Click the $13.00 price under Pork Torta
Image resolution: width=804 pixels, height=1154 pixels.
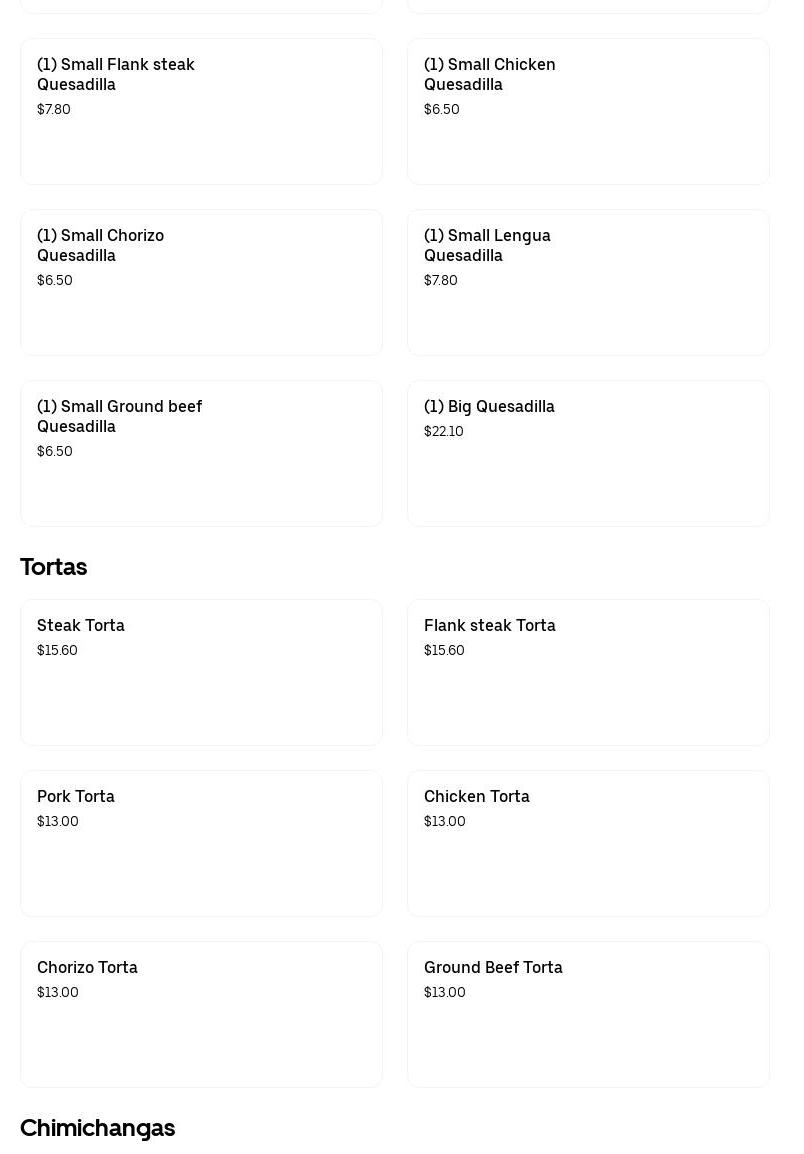[x=58, y=822]
